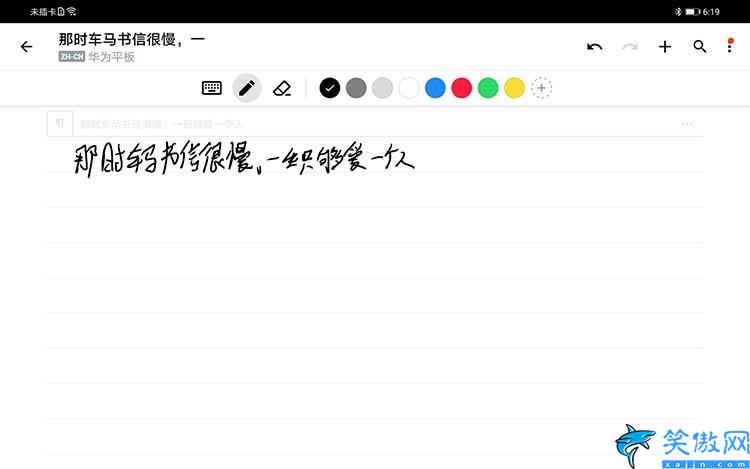Choose the red pen color
This screenshot has width=750, height=469.
462,88
